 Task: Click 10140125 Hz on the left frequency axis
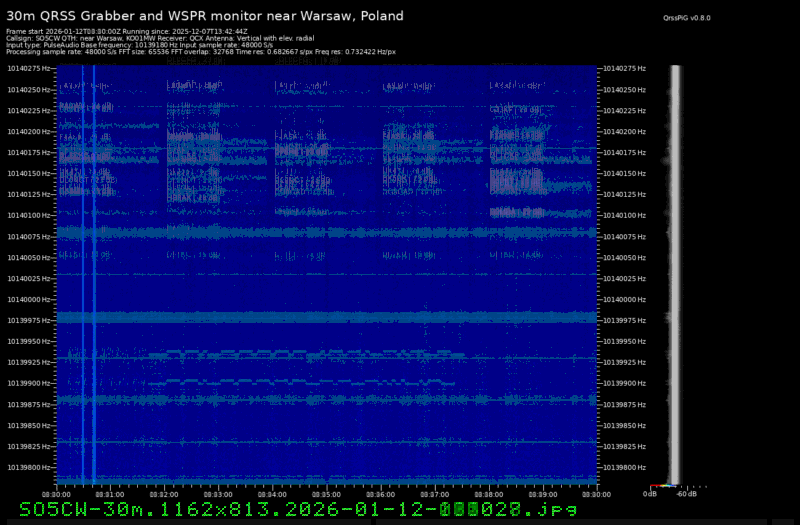click(29, 194)
